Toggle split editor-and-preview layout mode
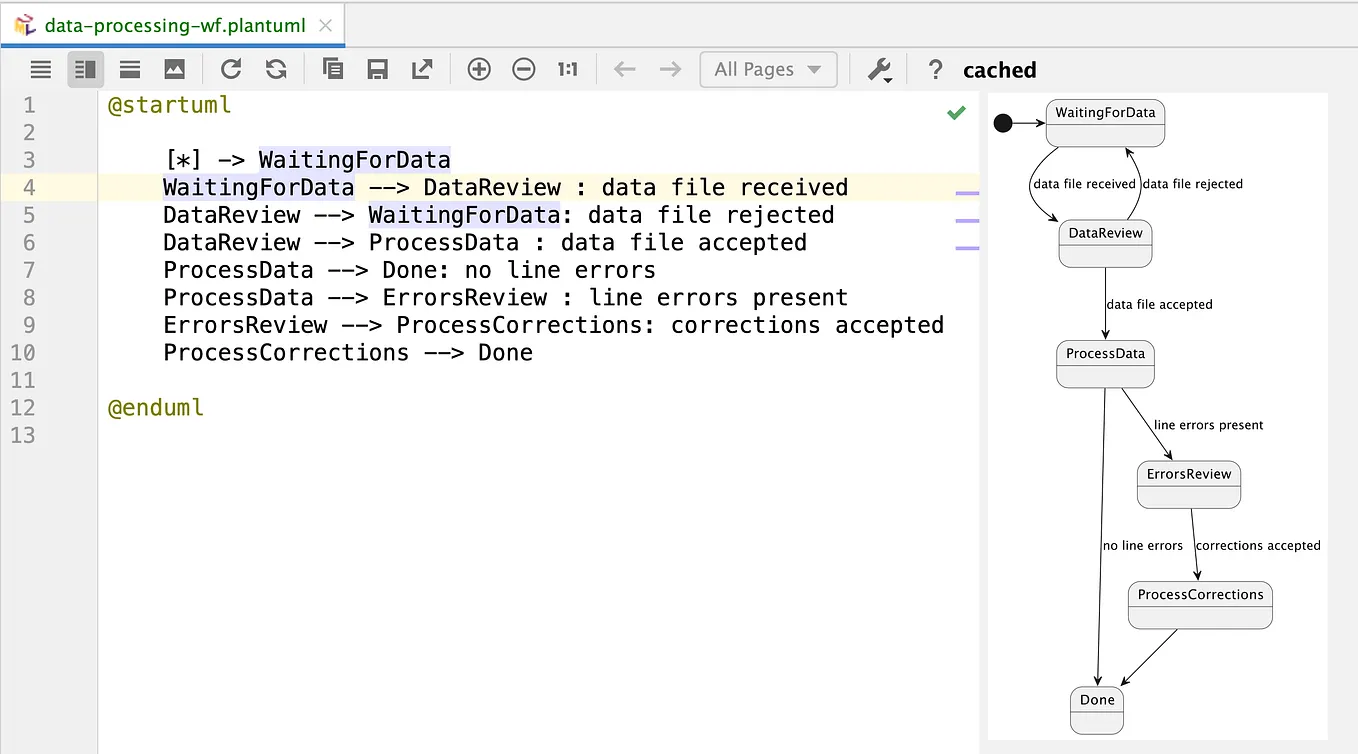Viewport: 1358px width, 754px height. point(86,69)
